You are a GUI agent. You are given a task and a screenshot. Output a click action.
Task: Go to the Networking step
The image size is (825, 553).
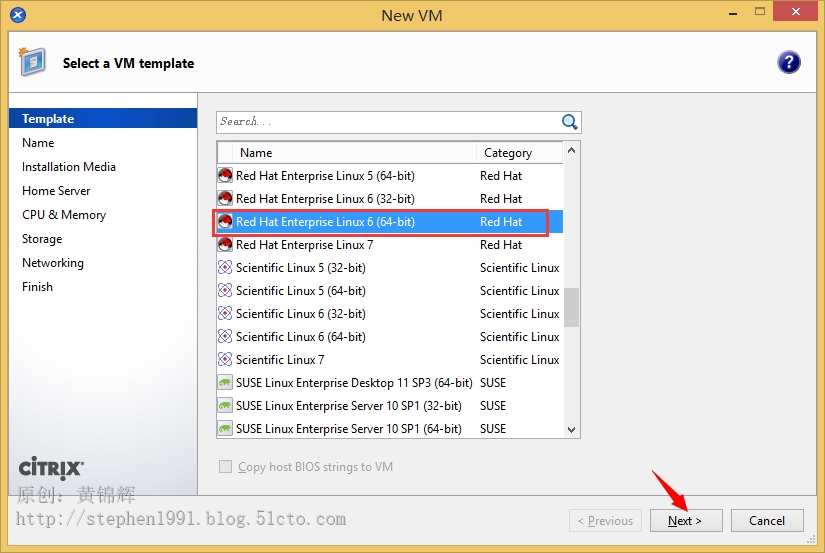point(53,263)
